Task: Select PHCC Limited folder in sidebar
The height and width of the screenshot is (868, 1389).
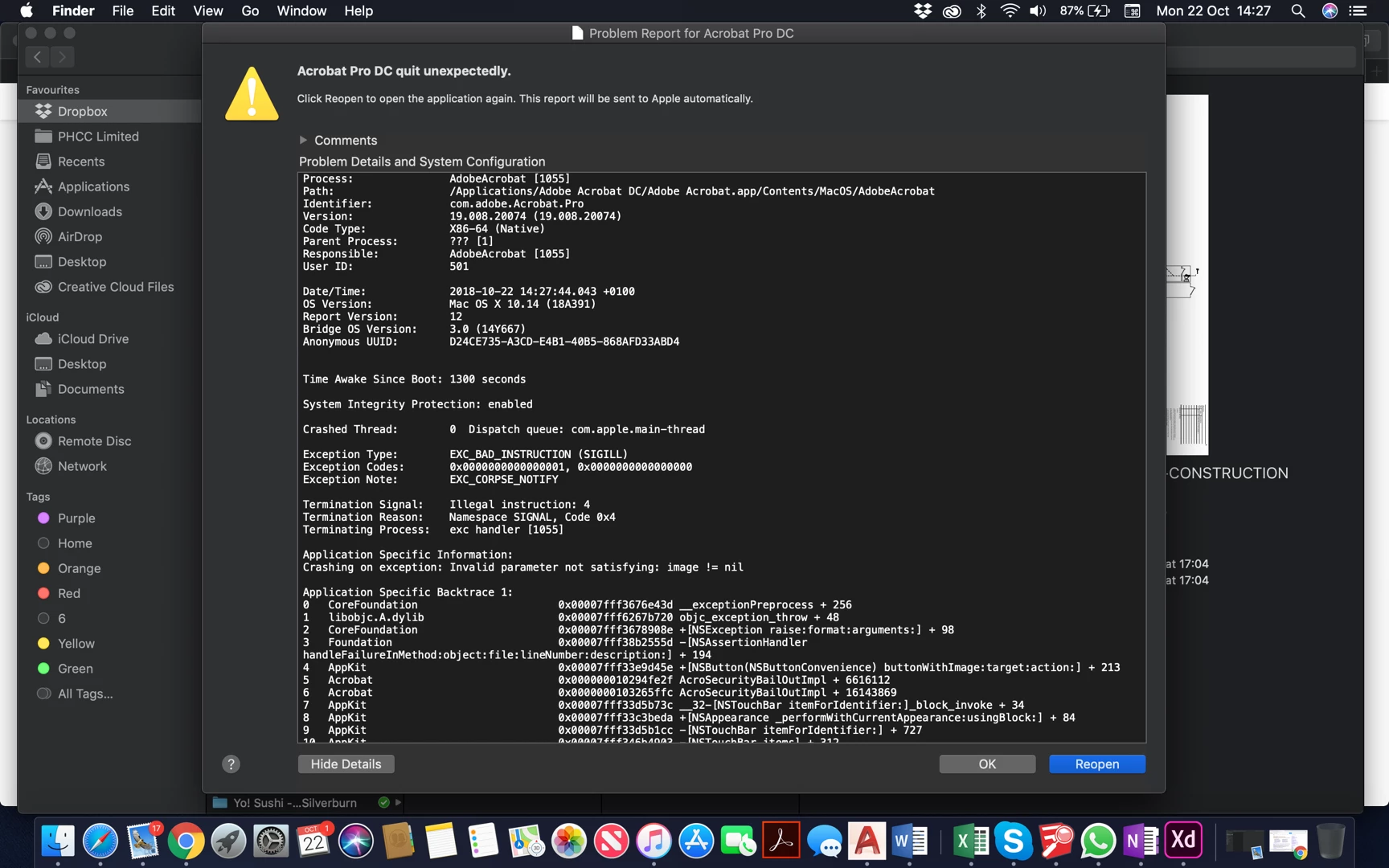Action: [109, 137]
